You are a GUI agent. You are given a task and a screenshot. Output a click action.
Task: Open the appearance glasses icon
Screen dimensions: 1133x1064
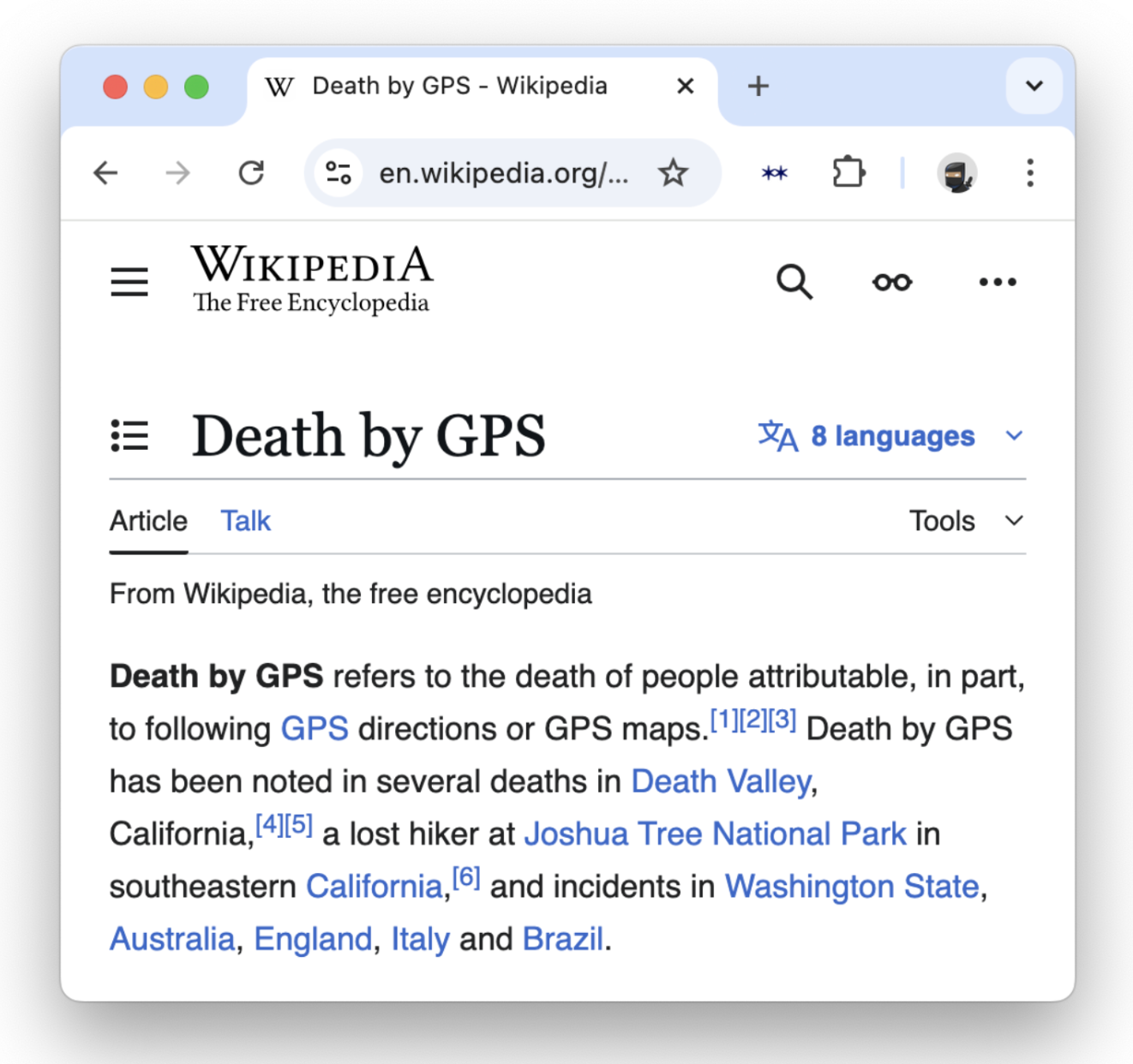[892, 282]
